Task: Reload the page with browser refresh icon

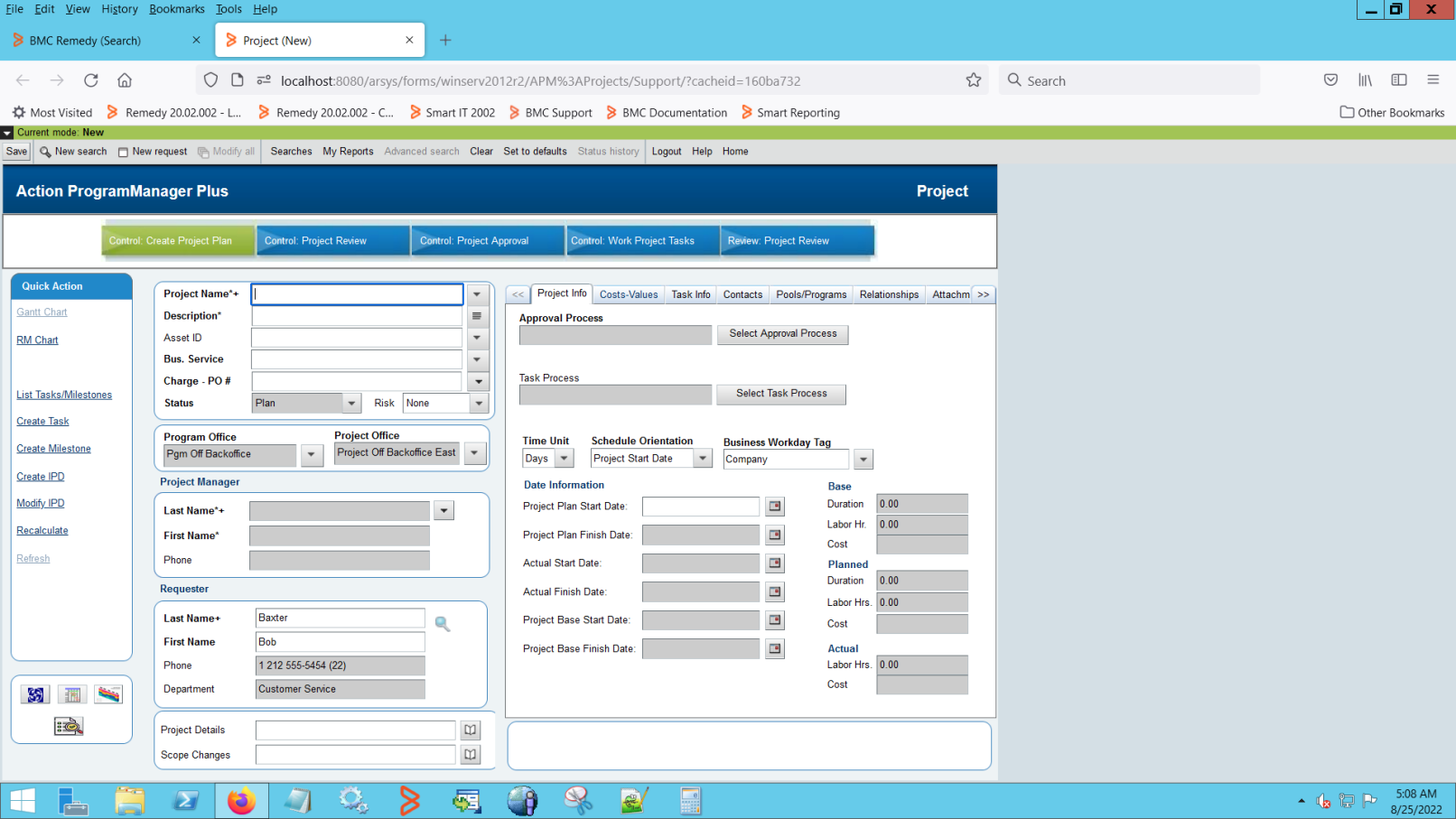Action: click(x=91, y=80)
